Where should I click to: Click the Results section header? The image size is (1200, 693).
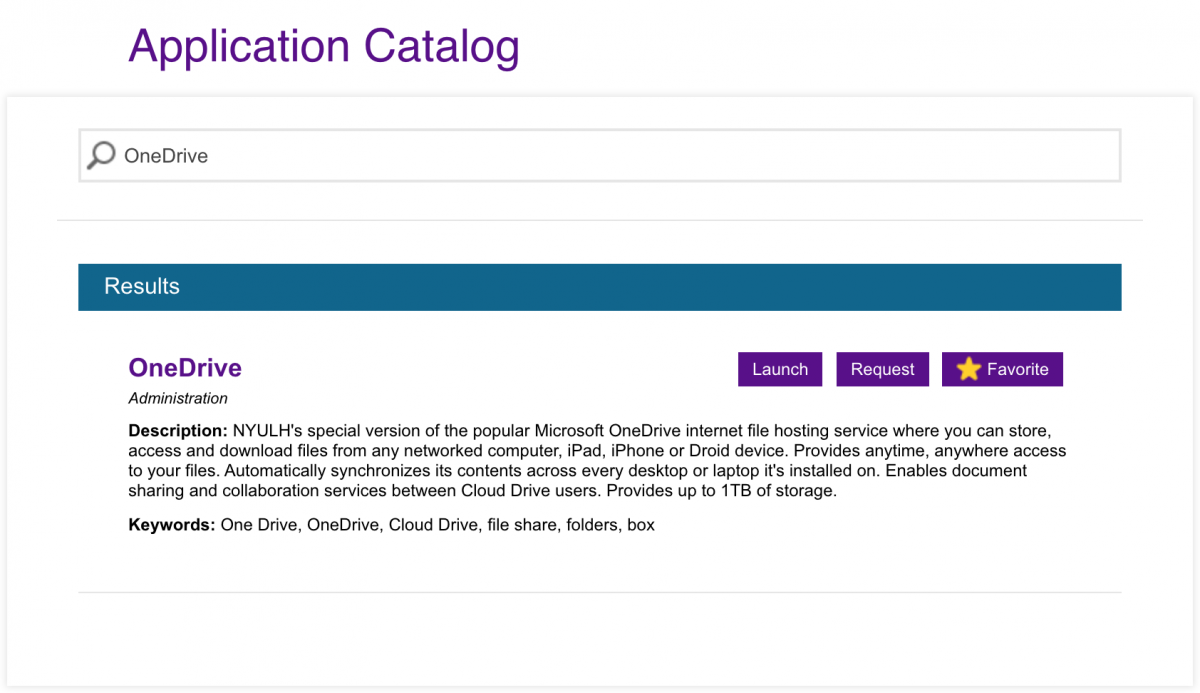pyautogui.click(x=600, y=287)
